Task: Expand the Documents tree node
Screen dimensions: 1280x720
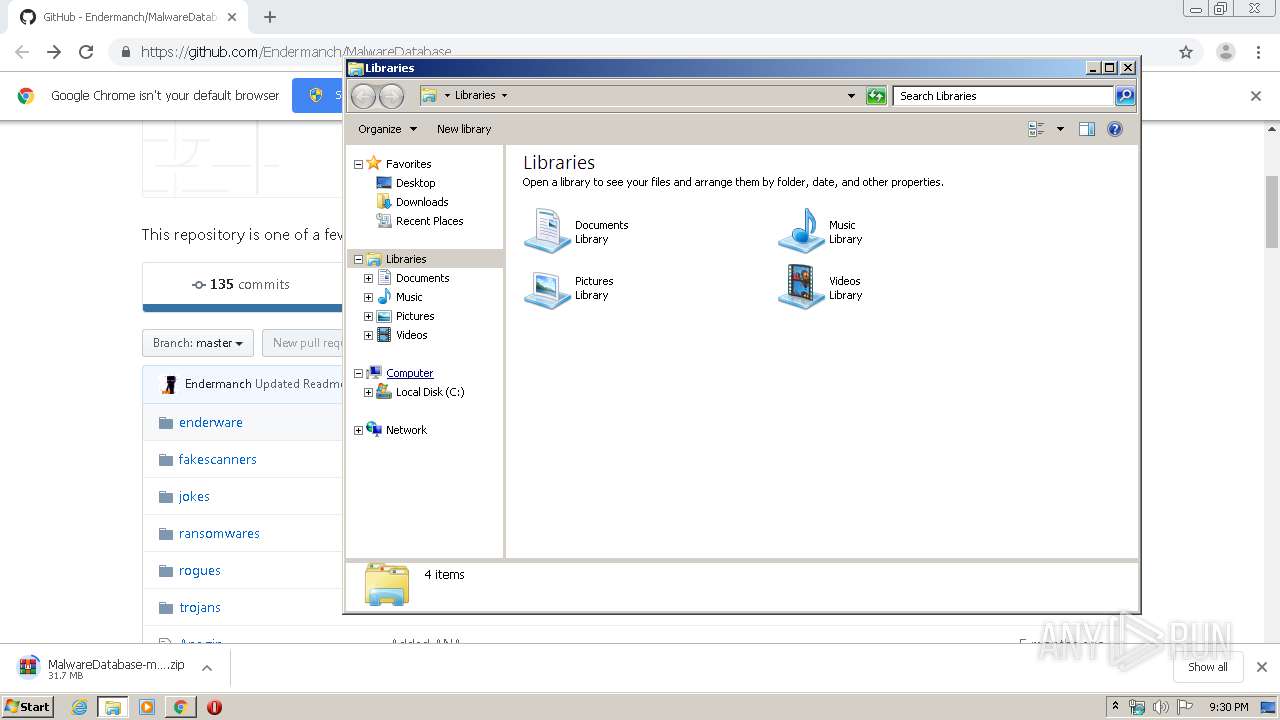Action: click(368, 278)
